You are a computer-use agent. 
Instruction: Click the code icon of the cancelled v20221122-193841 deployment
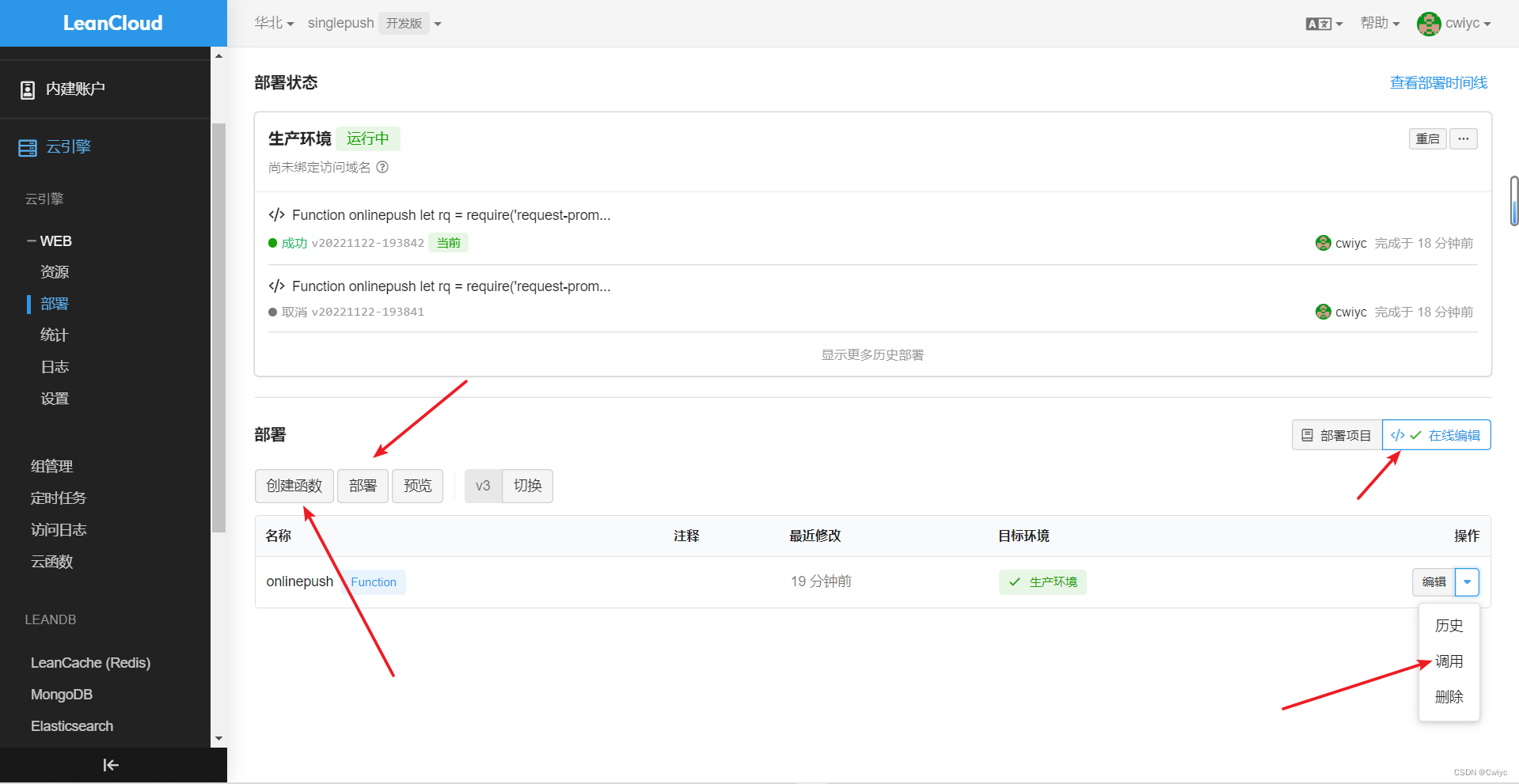click(276, 286)
